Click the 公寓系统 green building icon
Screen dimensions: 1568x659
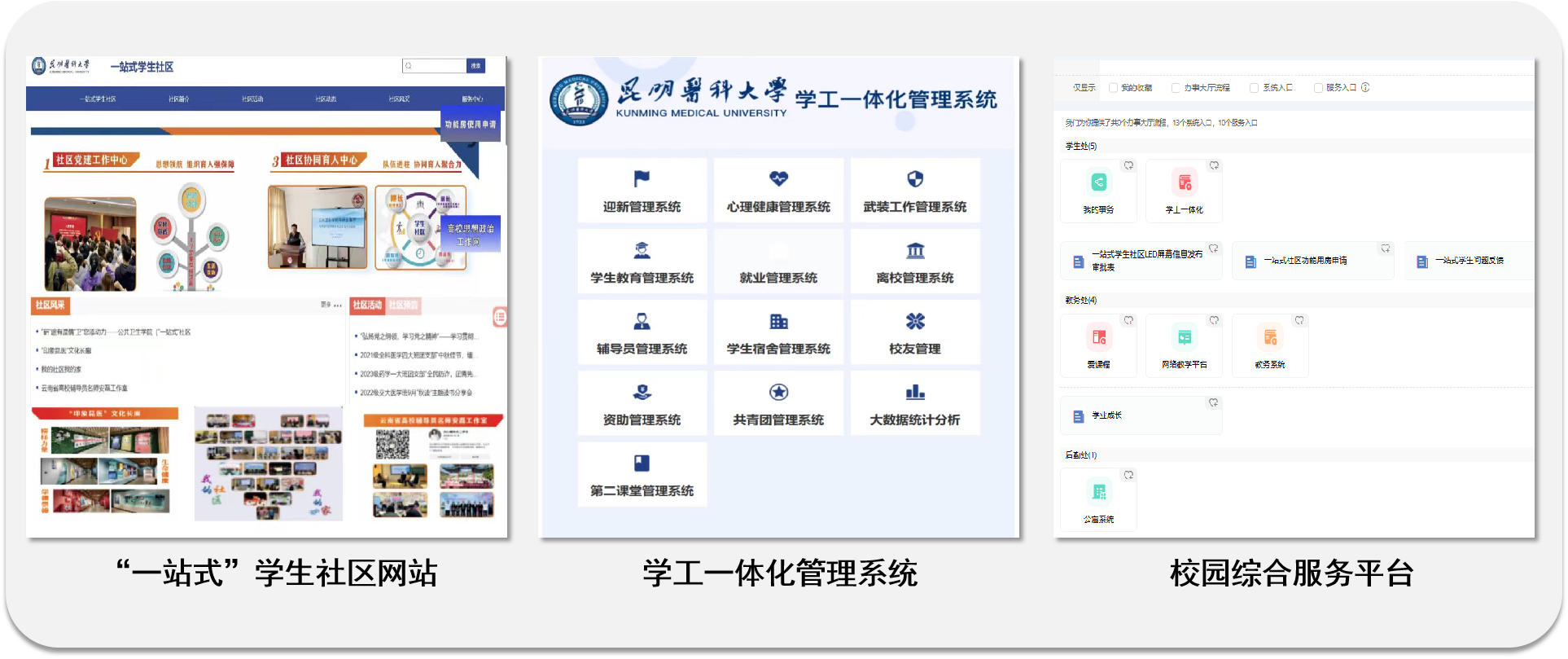coord(1098,492)
